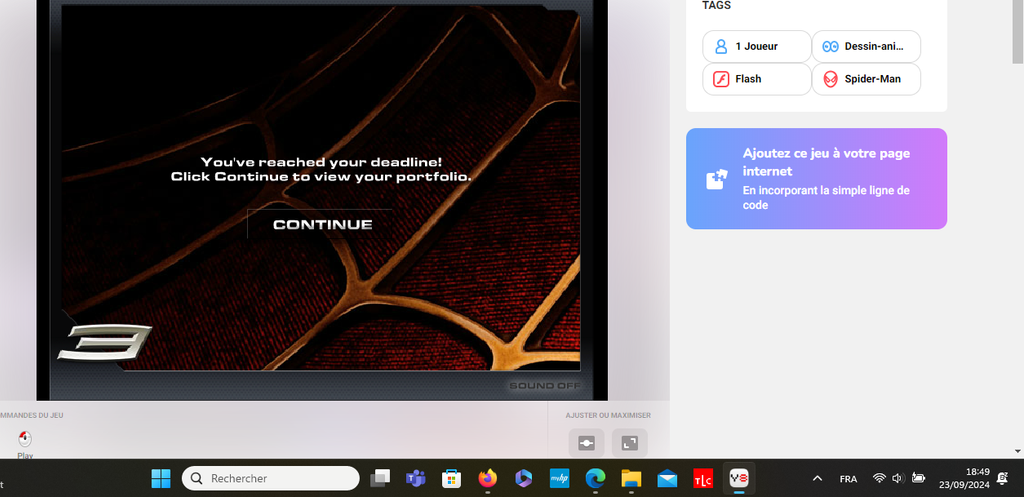Toggle the SOUND OFF control in game

click(x=542, y=386)
